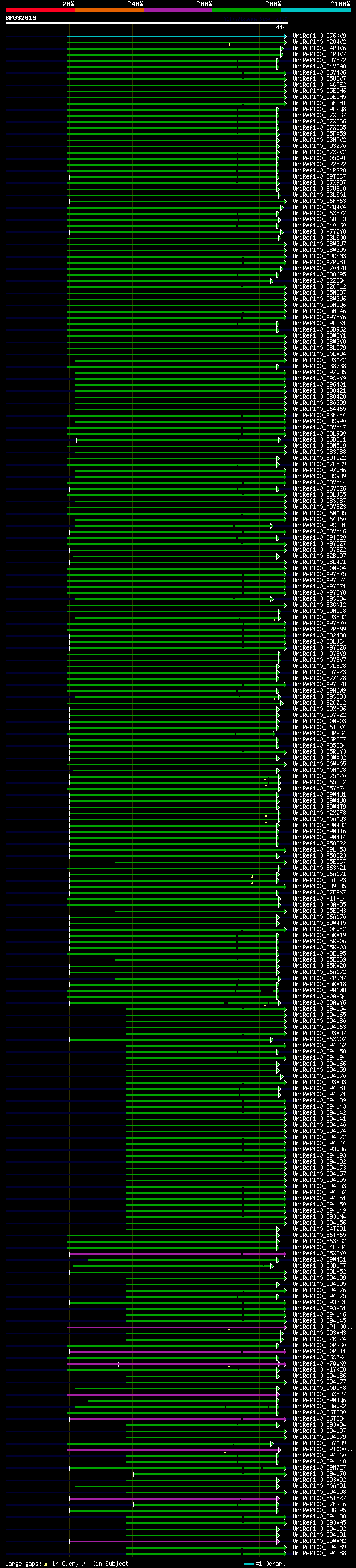The image size is (356, 1568).
Task: Open UniRef100_Q6WMU5 entry
Action: click(319, 512)
